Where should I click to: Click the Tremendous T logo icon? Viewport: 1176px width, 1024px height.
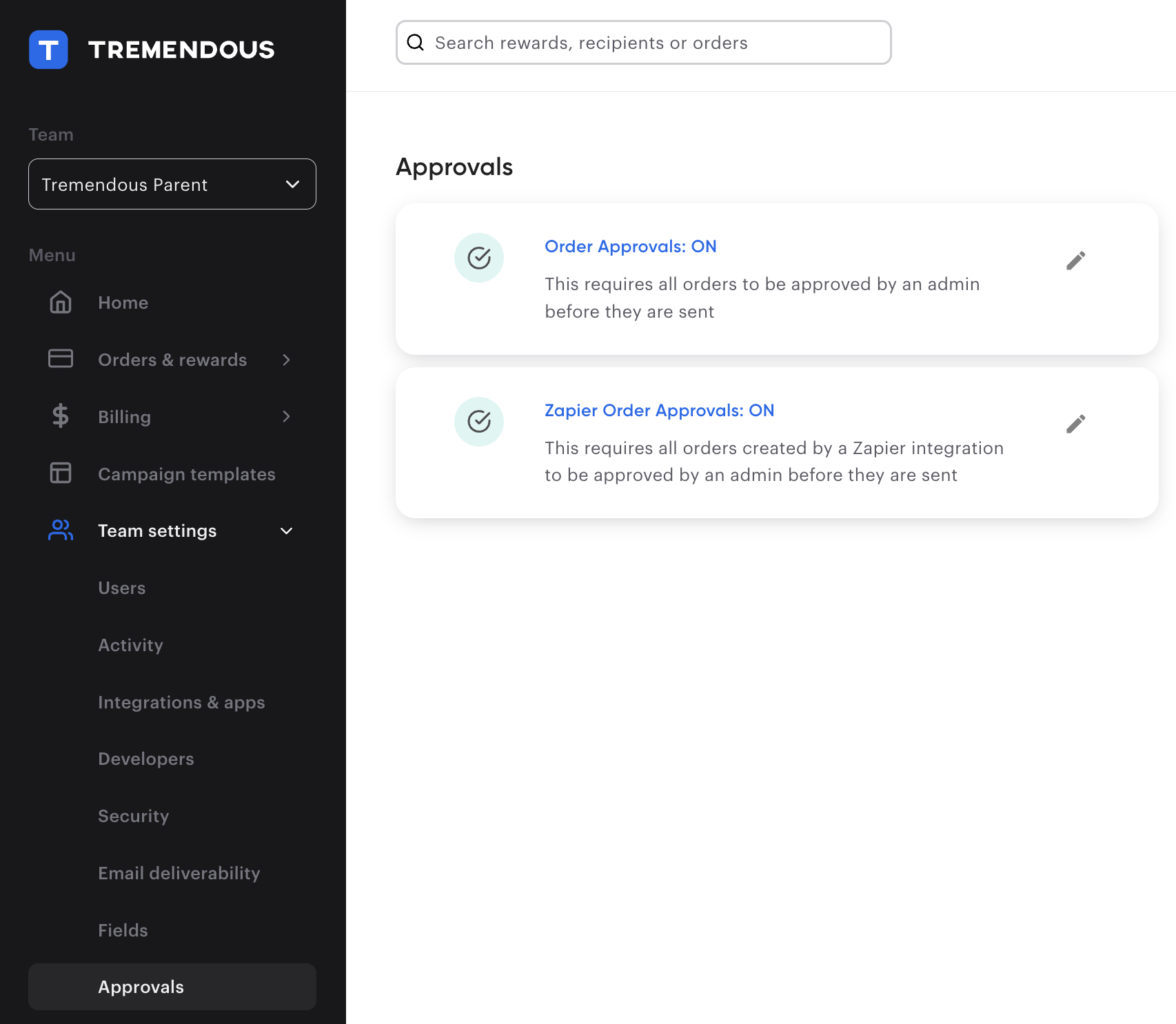click(48, 50)
